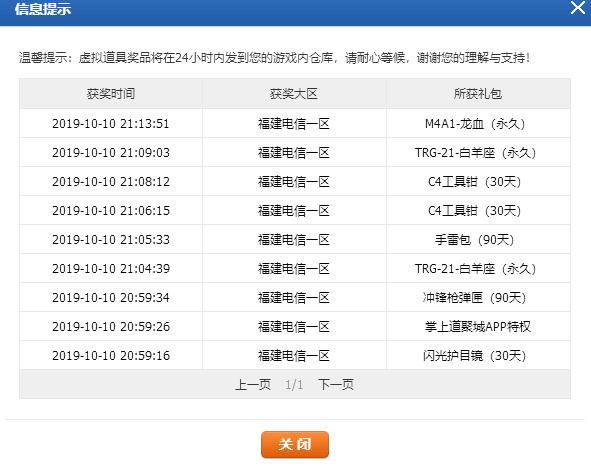Close the 信息提示 dialog with X icon

pos(577,8)
